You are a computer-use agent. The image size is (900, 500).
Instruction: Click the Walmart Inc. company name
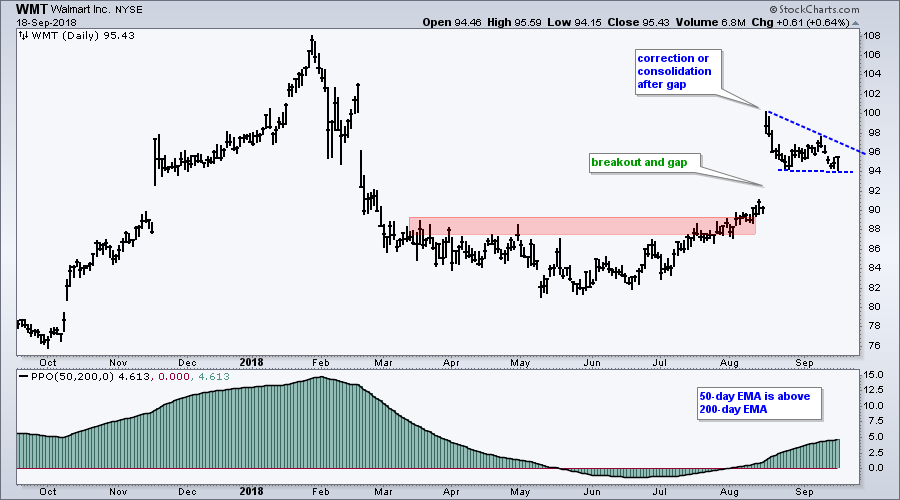[79, 10]
